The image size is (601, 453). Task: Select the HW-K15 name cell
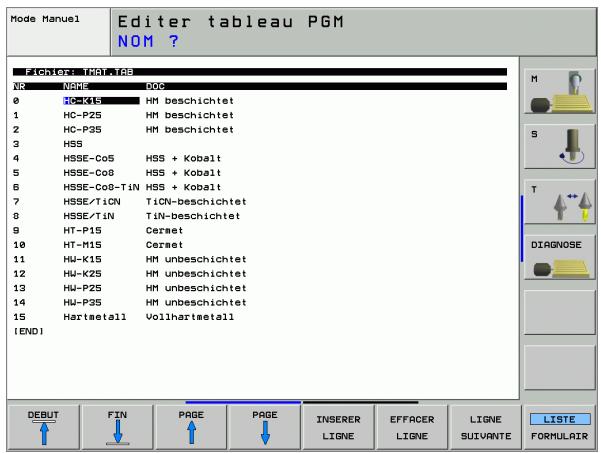(x=82, y=259)
